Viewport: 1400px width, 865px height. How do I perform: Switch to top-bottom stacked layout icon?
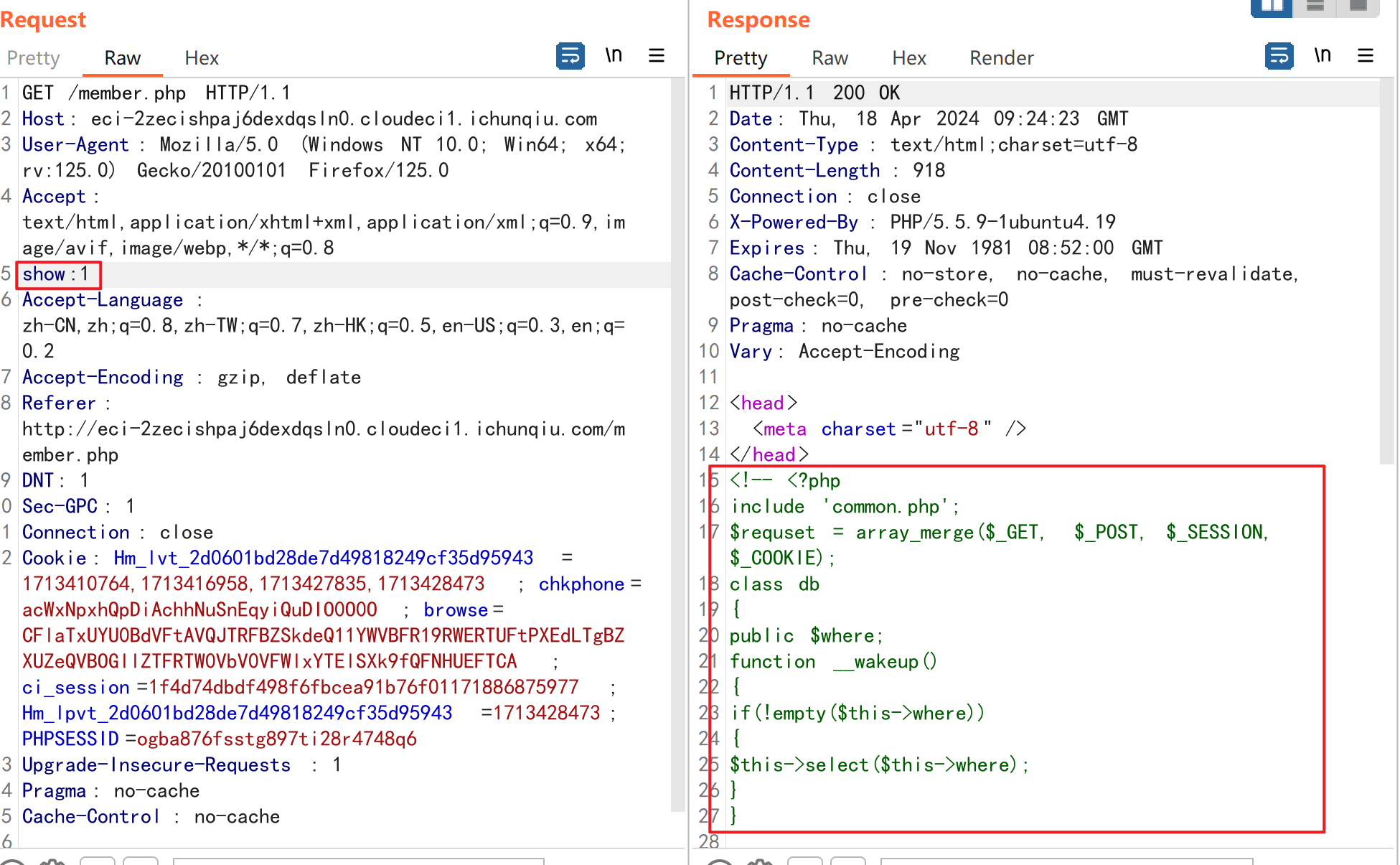(x=1315, y=7)
